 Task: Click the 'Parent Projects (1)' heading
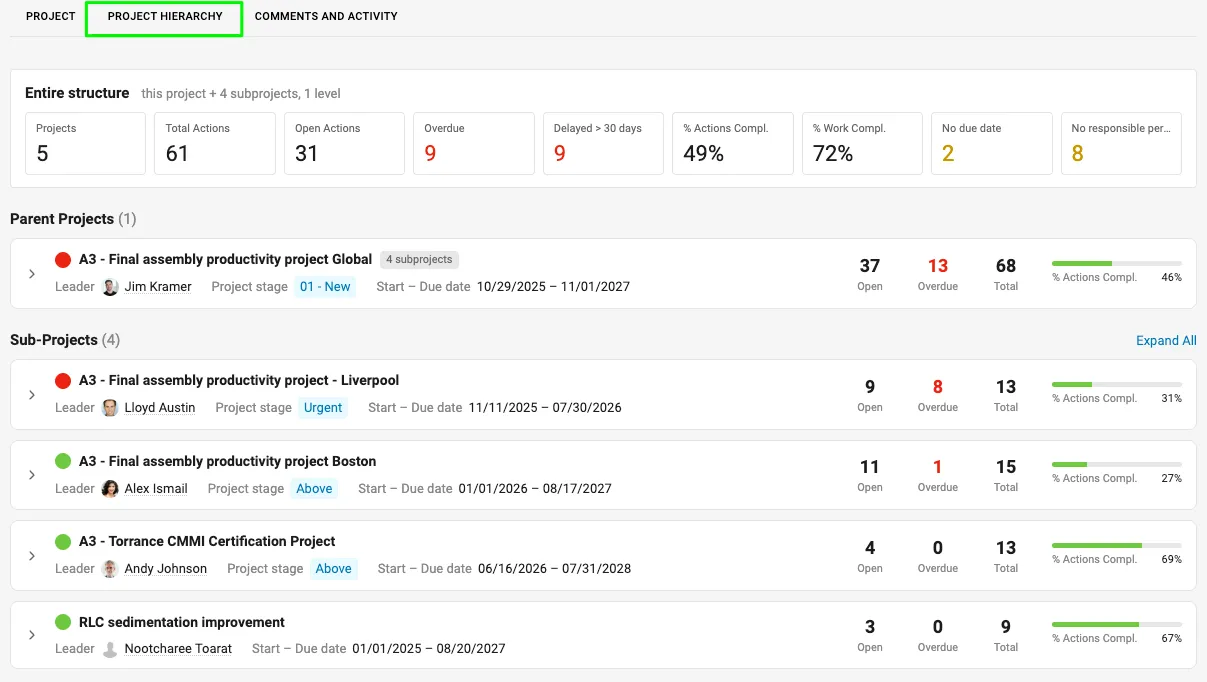[73, 219]
